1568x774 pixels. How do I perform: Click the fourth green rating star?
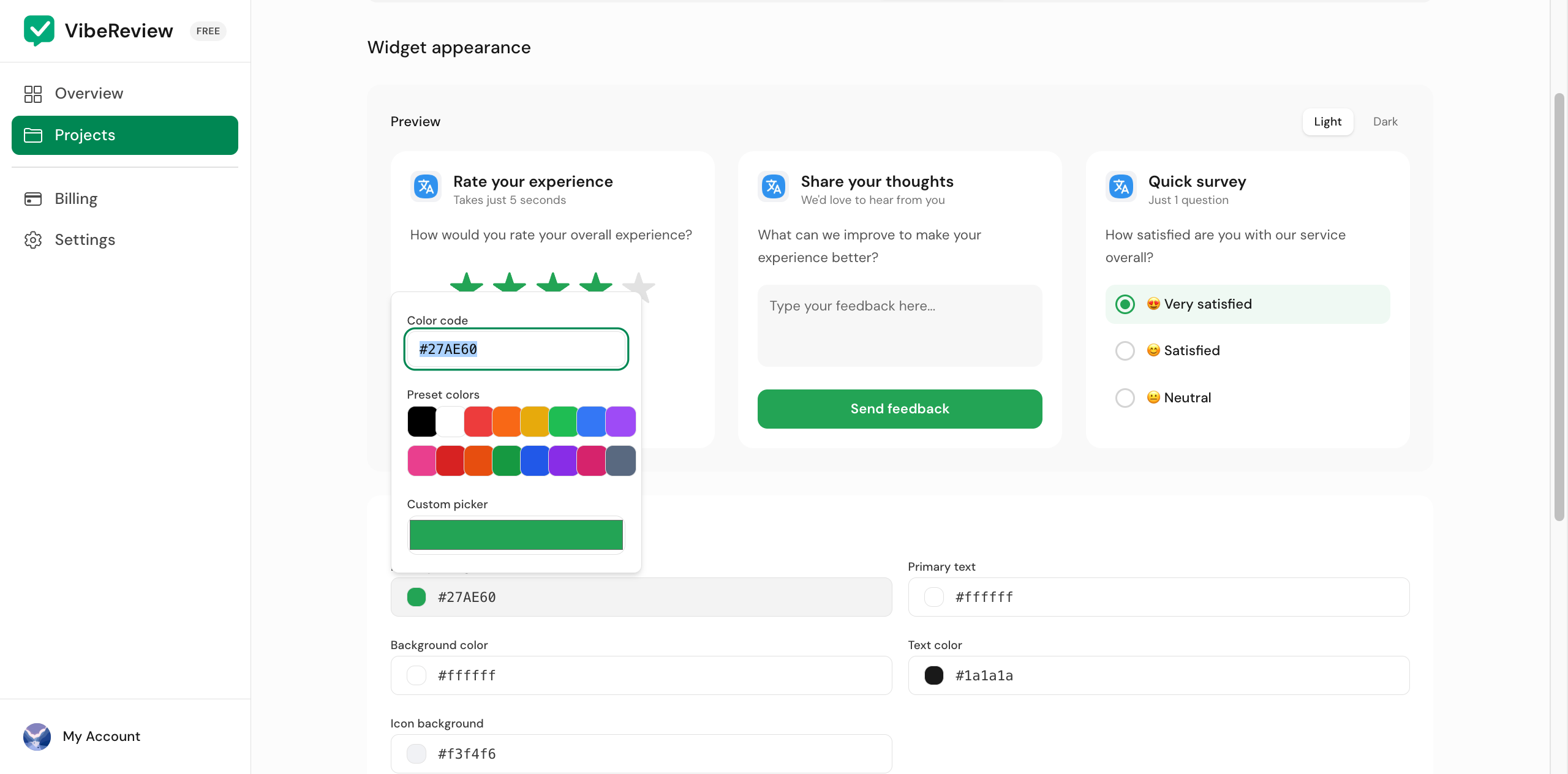pos(596,282)
